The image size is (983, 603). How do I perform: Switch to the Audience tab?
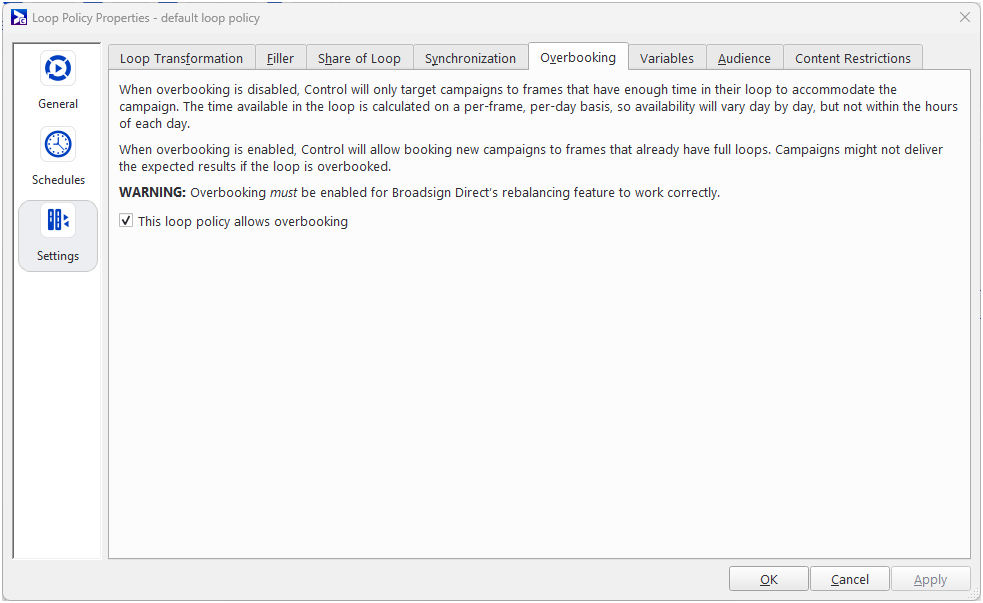(x=744, y=58)
